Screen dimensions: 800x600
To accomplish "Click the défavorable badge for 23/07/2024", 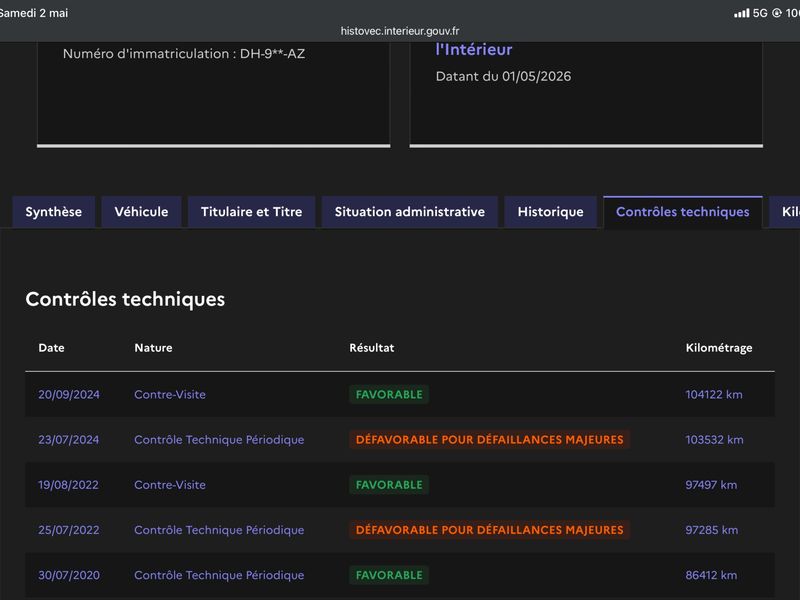I will (489, 439).
